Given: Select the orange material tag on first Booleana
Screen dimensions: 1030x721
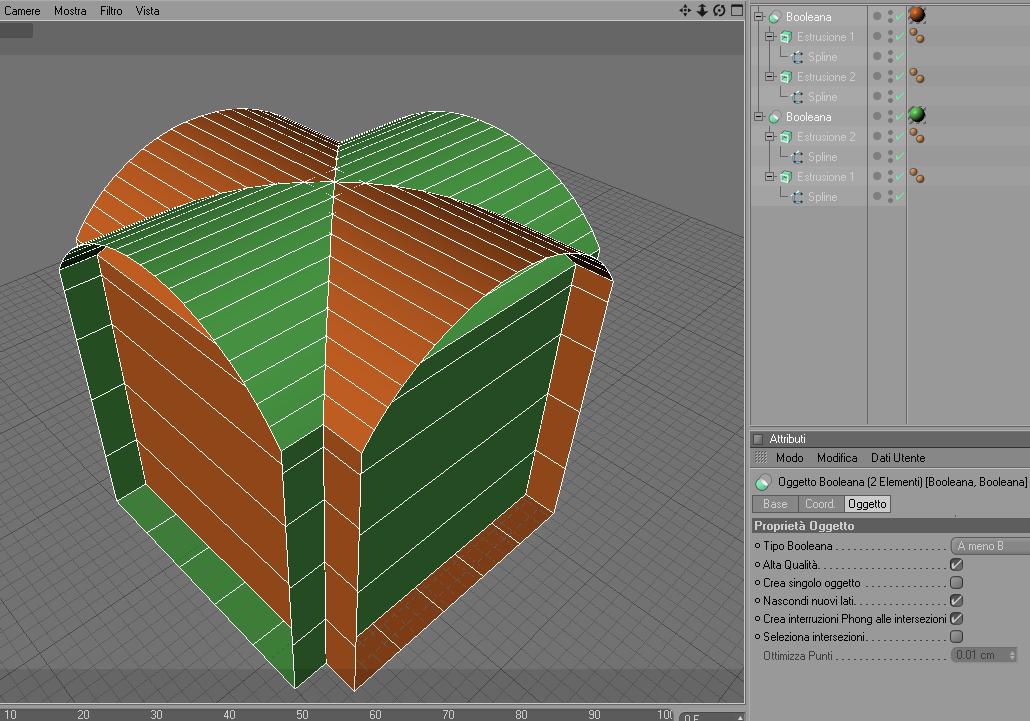Looking at the screenshot, I should 917,14.
